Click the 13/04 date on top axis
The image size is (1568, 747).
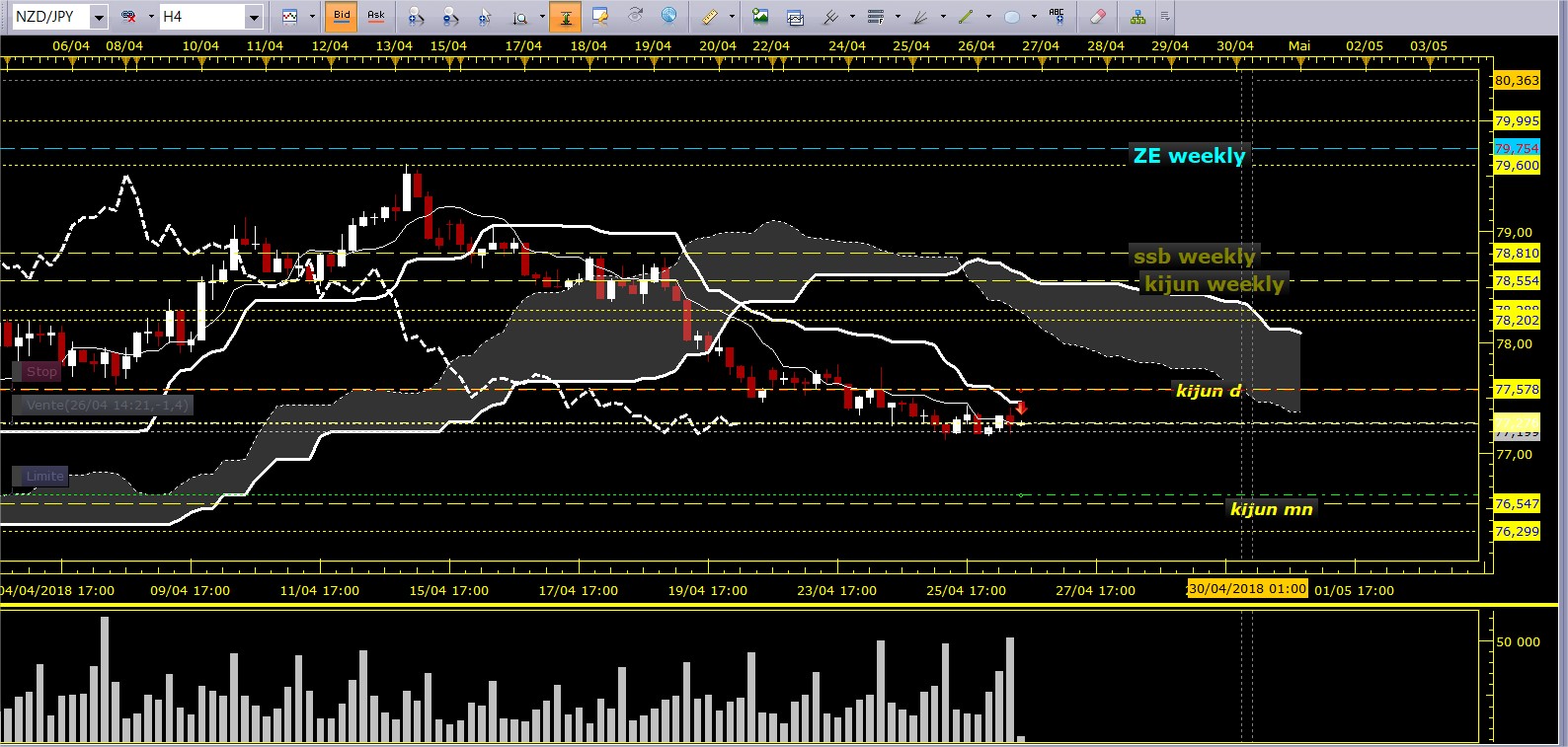pos(394,46)
